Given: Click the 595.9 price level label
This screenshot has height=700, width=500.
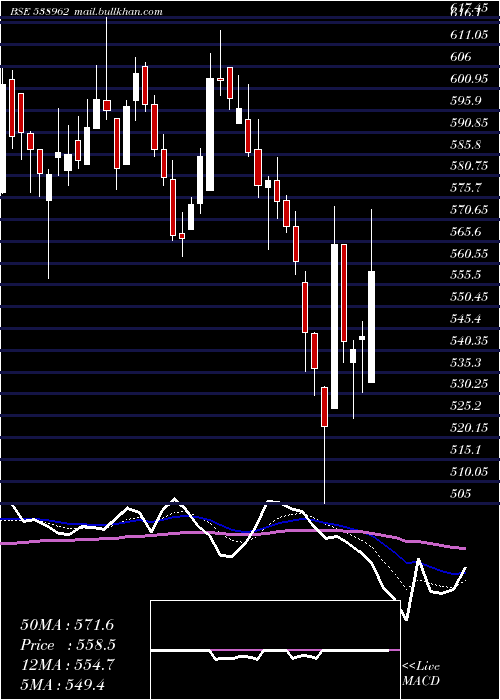Looking at the screenshot, I should 466,100.
